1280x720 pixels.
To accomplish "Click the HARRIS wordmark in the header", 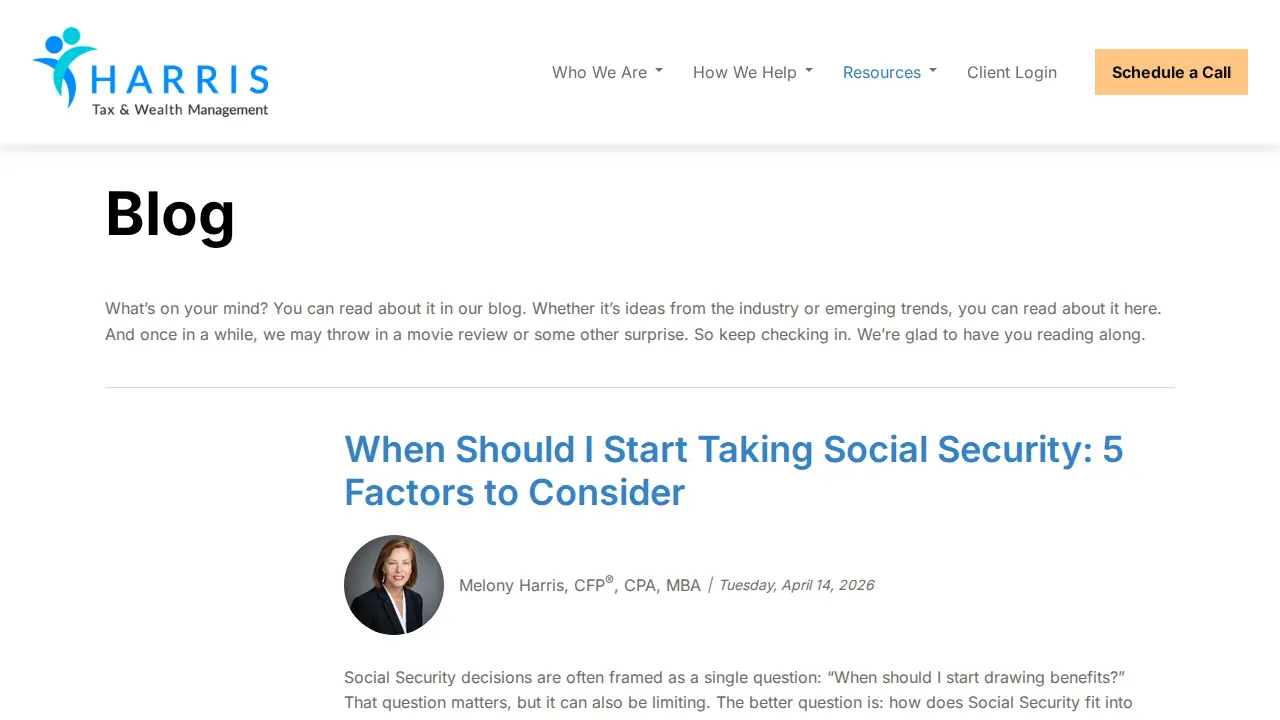I will 180,80.
